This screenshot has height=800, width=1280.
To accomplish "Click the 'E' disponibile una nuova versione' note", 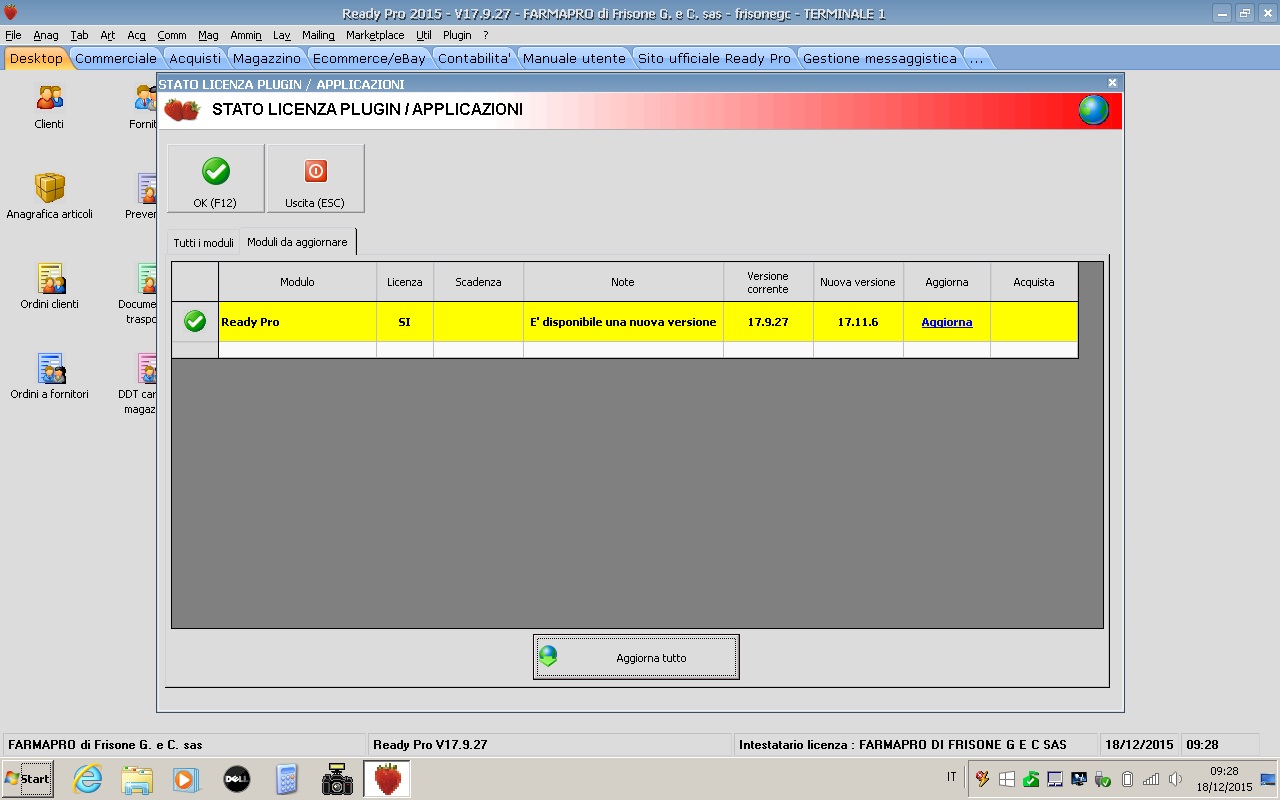I will coord(623,322).
